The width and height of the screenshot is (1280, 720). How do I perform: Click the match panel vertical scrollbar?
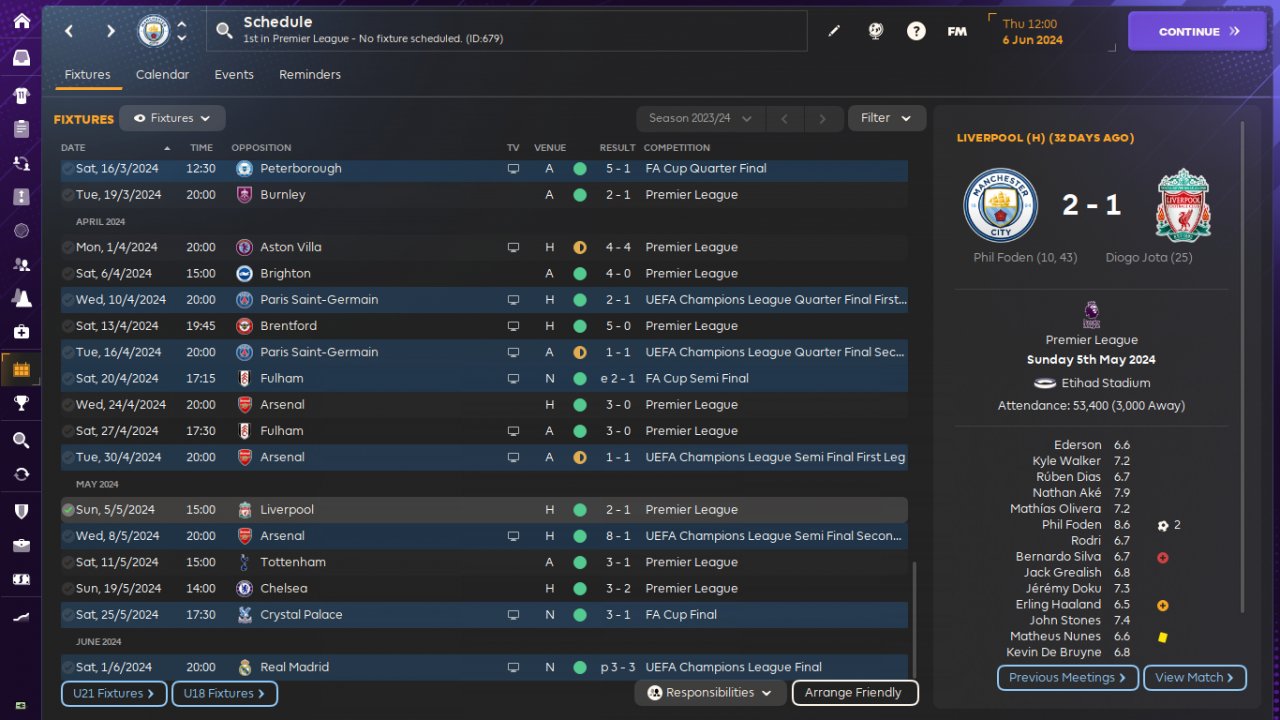click(x=1243, y=365)
